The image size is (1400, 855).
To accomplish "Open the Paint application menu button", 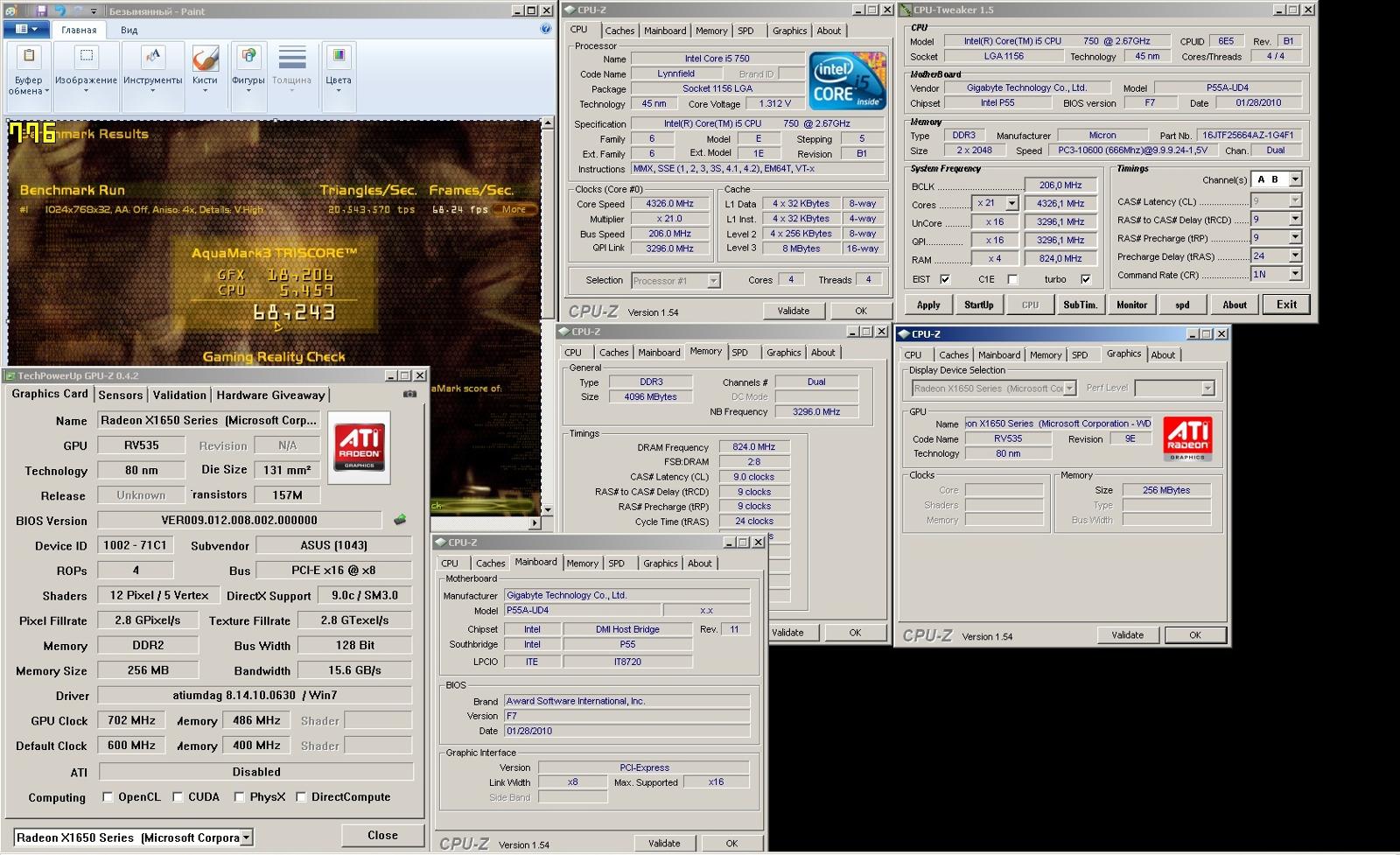I will 26,29.
